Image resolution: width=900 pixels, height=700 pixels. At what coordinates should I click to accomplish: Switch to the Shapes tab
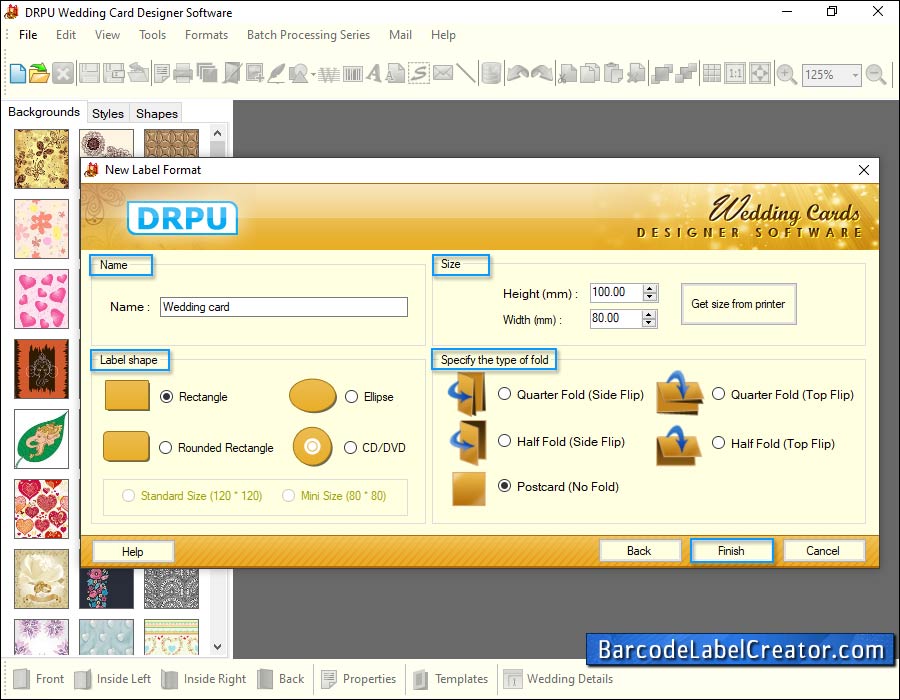pyautogui.click(x=157, y=114)
